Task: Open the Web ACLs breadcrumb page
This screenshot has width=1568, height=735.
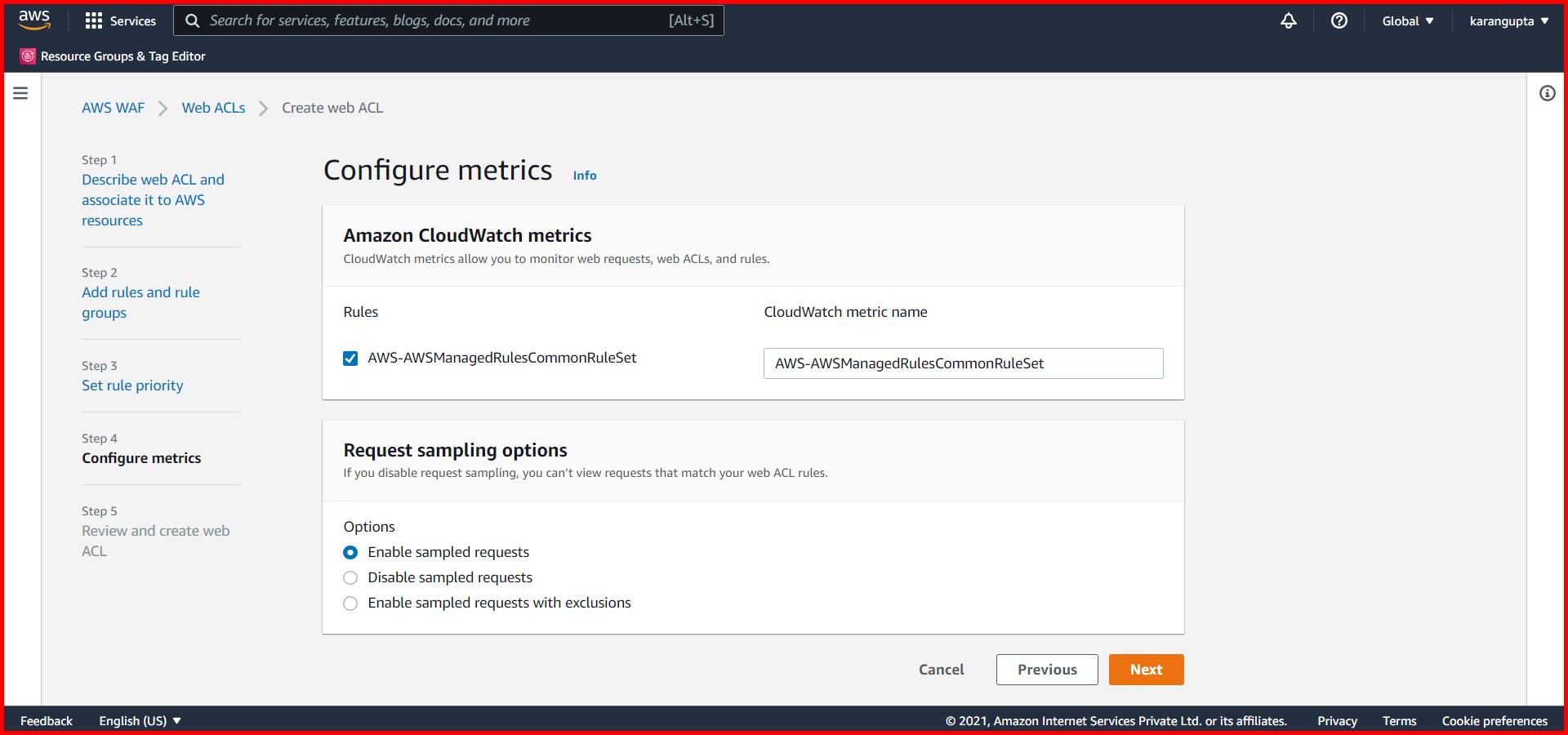Action: pyautogui.click(x=213, y=107)
